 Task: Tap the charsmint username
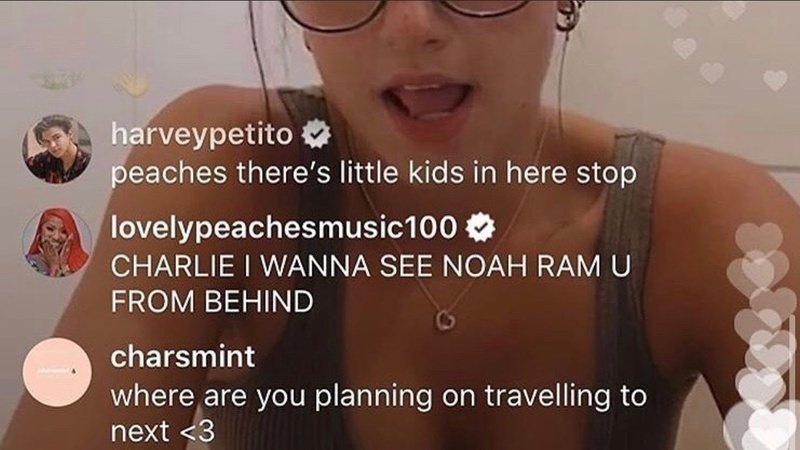pyautogui.click(x=183, y=357)
